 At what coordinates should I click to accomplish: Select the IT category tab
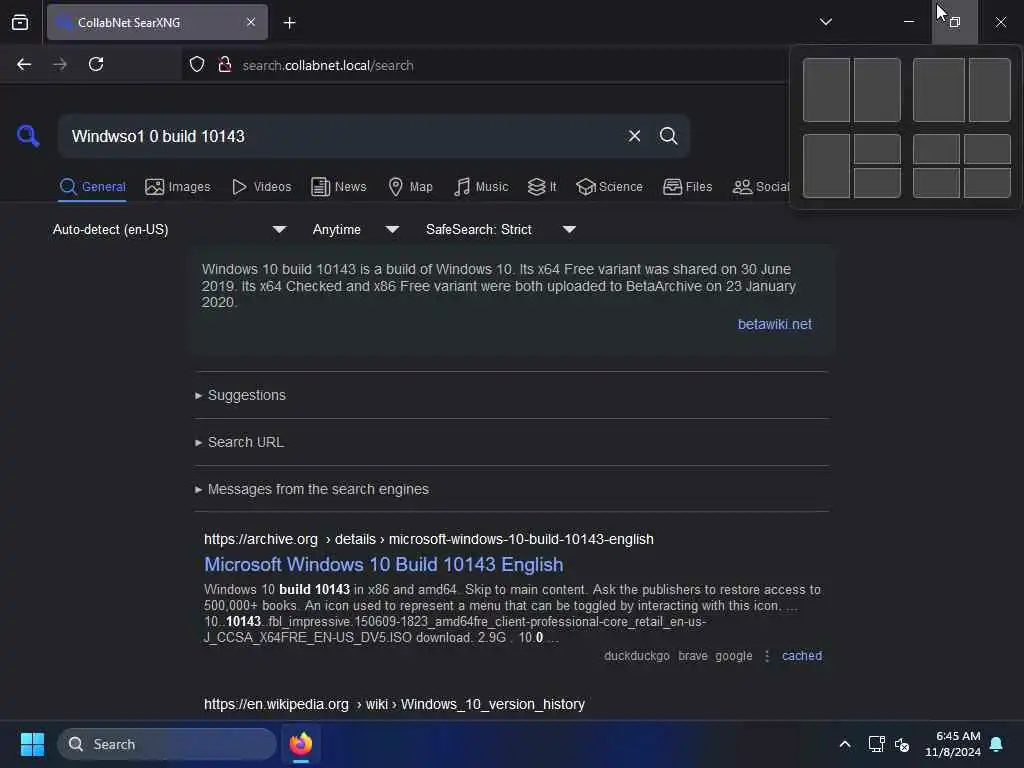click(542, 187)
